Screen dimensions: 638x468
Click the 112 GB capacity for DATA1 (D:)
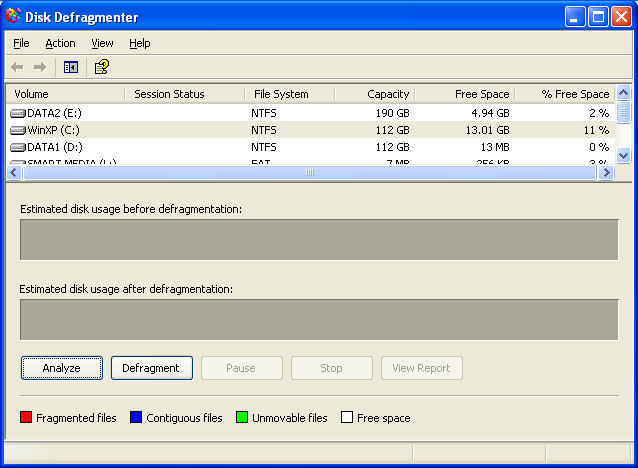392,147
